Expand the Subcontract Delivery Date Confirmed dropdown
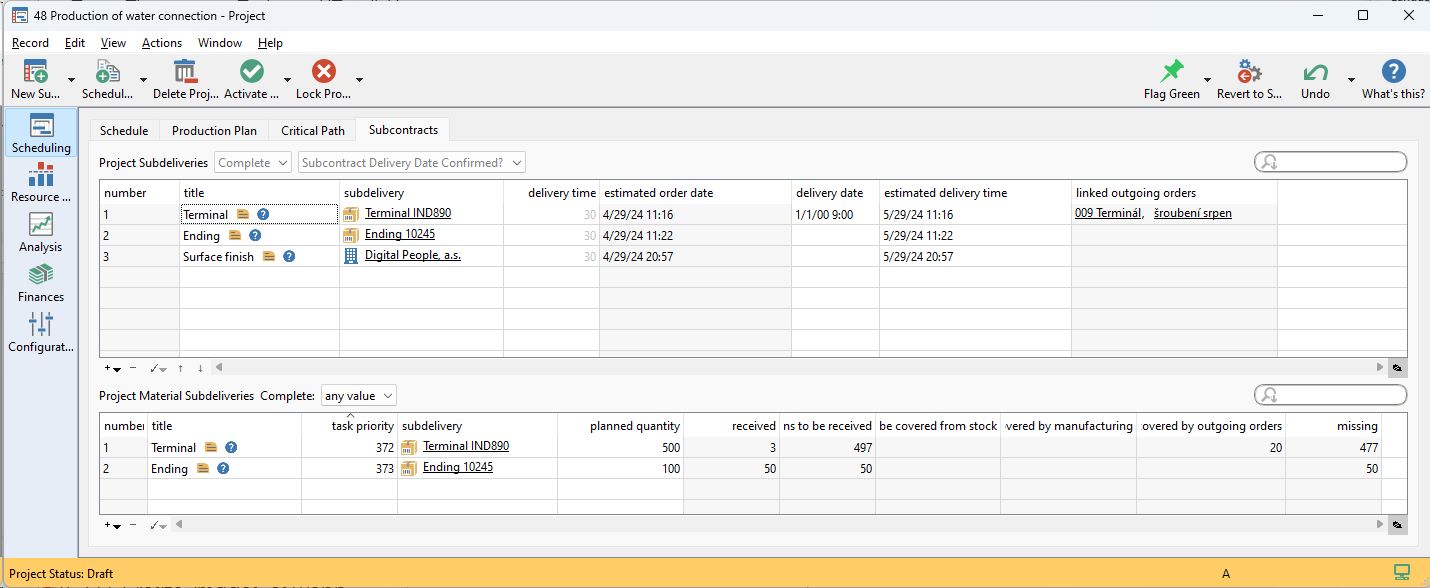The height and width of the screenshot is (588, 1430). (411, 162)
